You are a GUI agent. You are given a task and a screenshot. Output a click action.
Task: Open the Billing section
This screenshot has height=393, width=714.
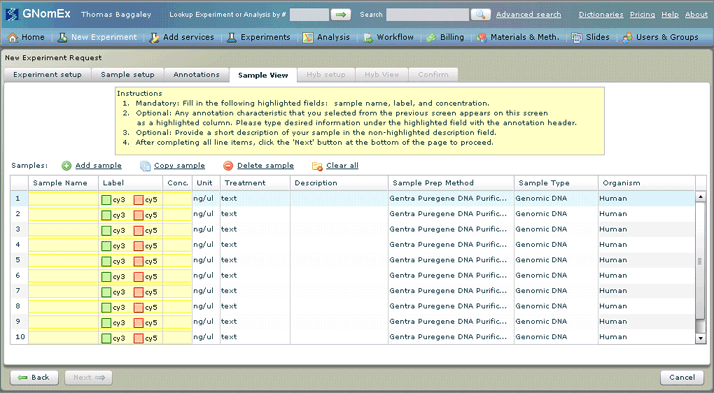point(445,37)
